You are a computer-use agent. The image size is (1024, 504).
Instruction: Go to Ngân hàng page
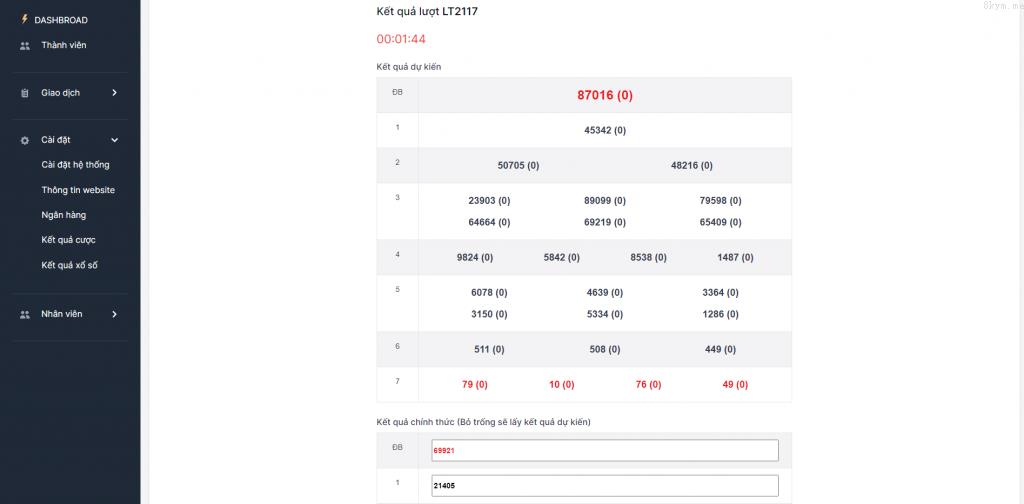tap(63, 215)
